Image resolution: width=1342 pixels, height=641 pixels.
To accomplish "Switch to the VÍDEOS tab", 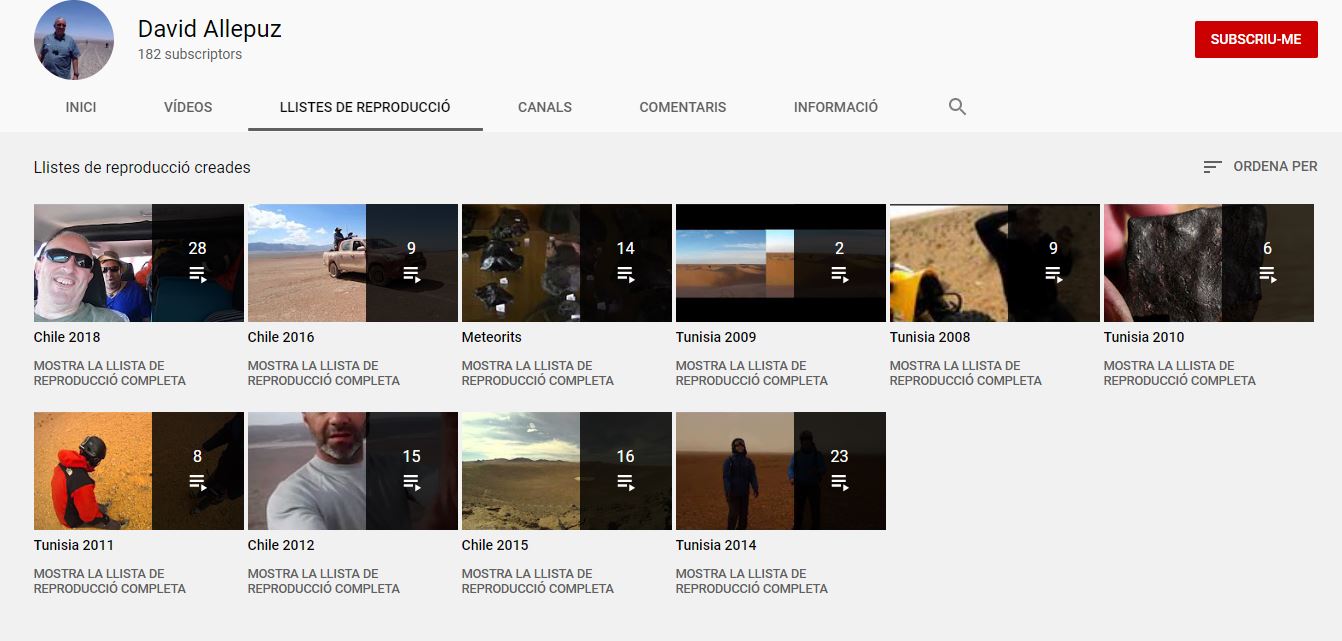I will click(x=188, y=107).
